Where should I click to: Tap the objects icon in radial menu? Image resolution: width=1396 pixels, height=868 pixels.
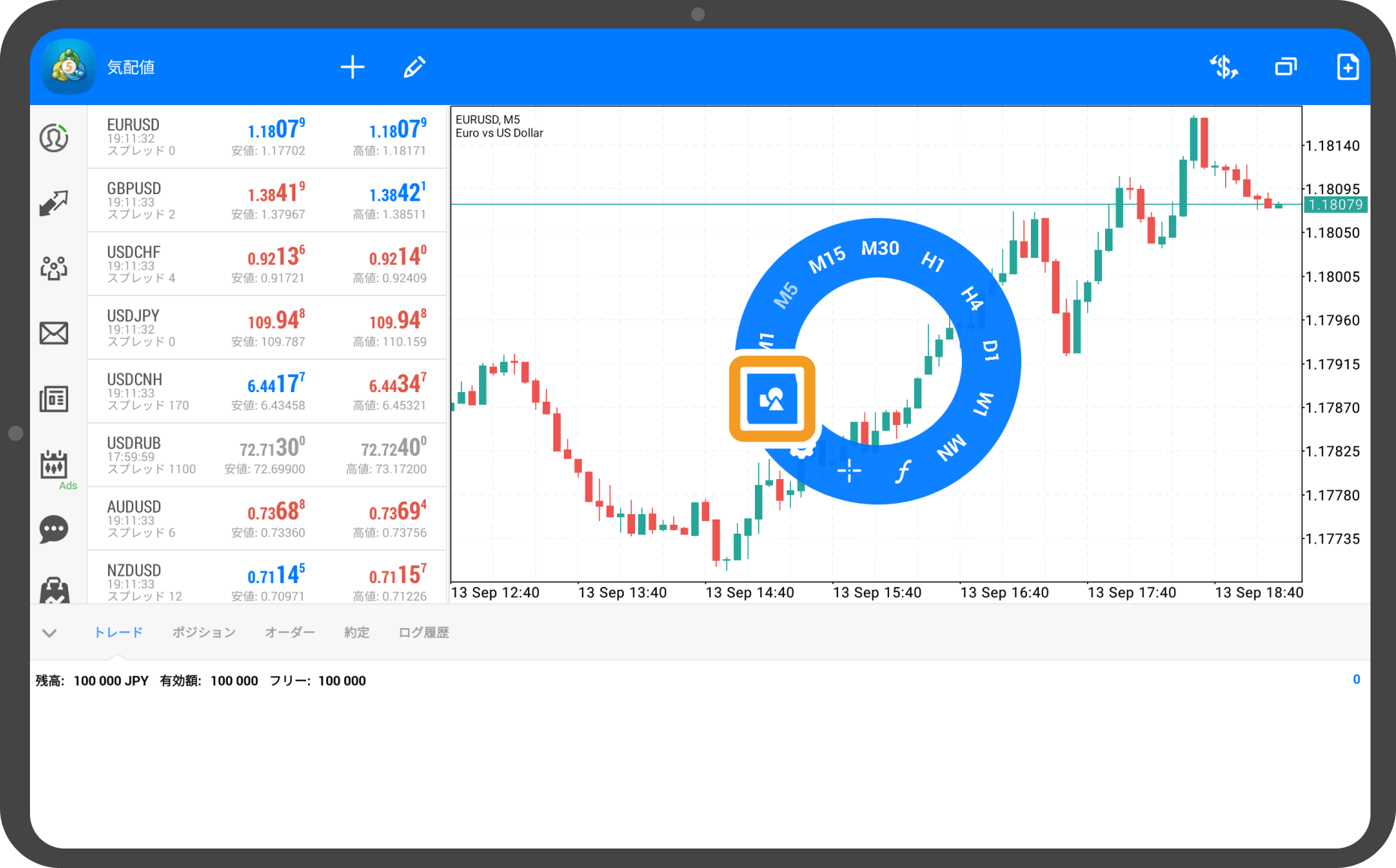(x=771, y=399)
